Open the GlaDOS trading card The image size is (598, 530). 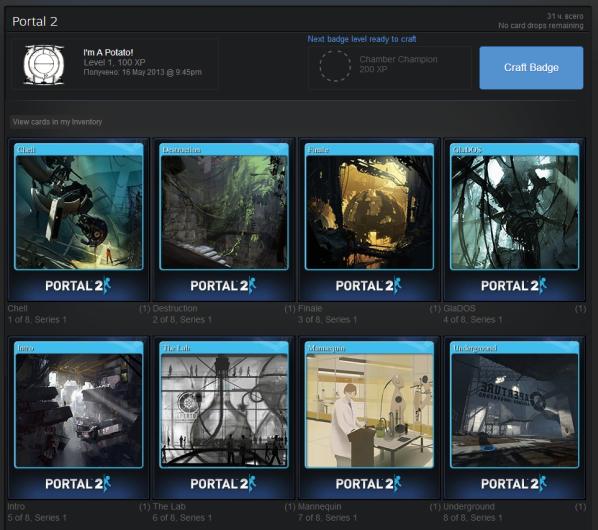point(514,219)
